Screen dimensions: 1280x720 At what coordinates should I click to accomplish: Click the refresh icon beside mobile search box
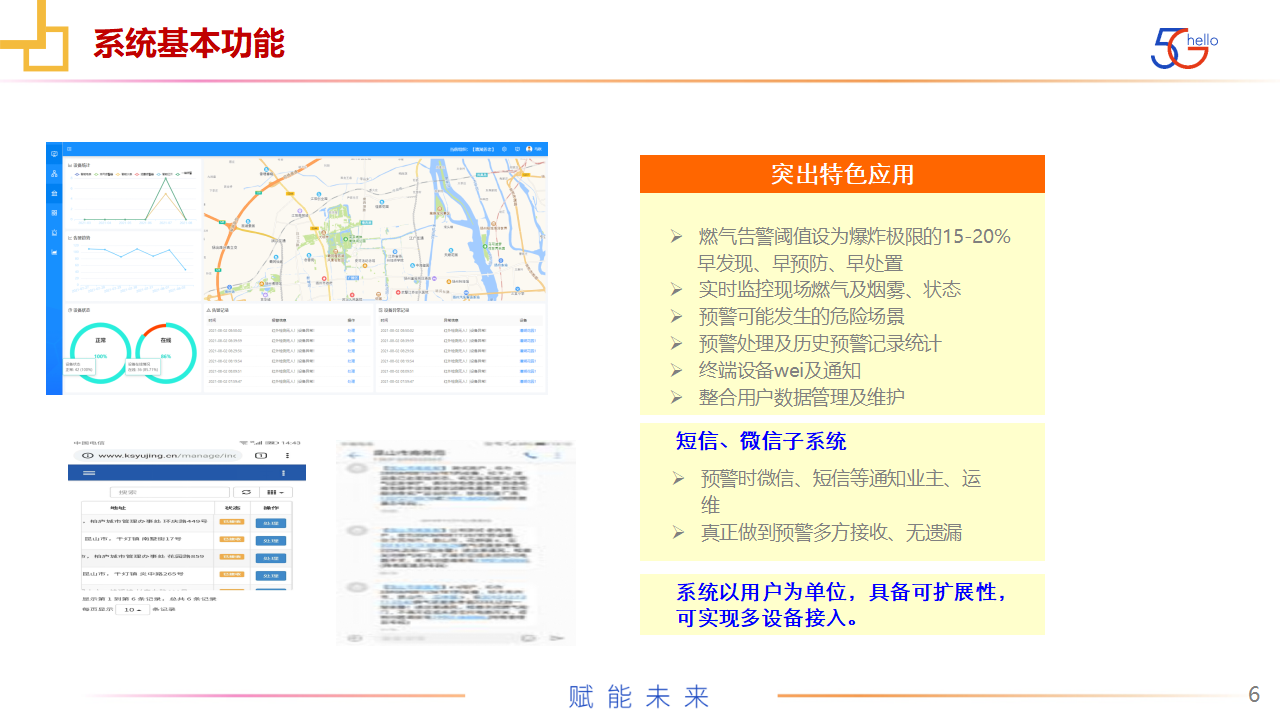(x=246, y=492)
